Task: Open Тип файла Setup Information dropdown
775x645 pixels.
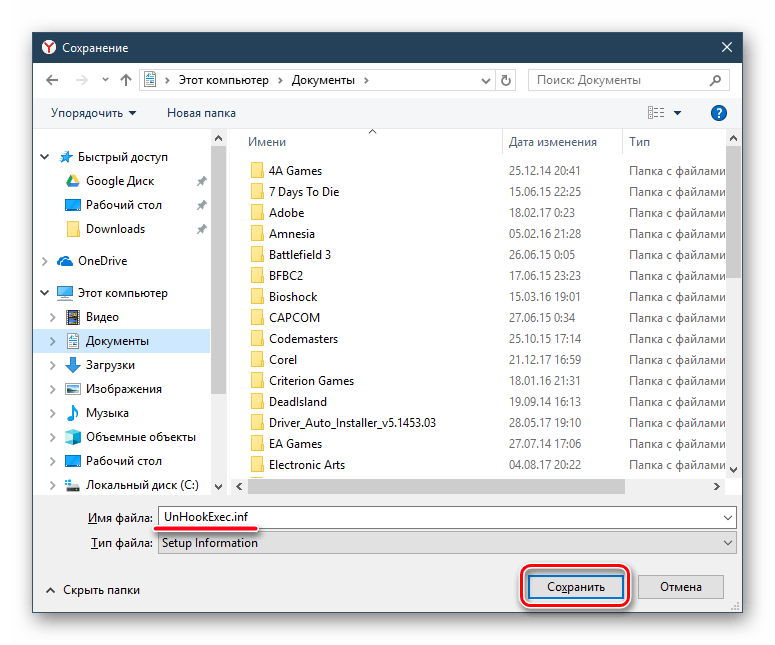Action: [x=447, y=543]
